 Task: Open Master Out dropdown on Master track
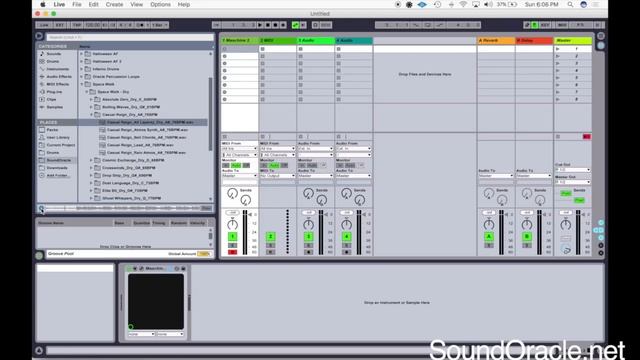coord(572,182)
